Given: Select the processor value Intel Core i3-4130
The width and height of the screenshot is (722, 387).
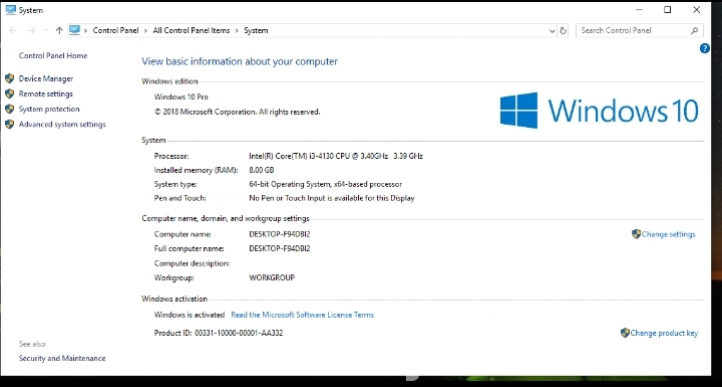Looking at the screenshot, I should pos(336,156).
